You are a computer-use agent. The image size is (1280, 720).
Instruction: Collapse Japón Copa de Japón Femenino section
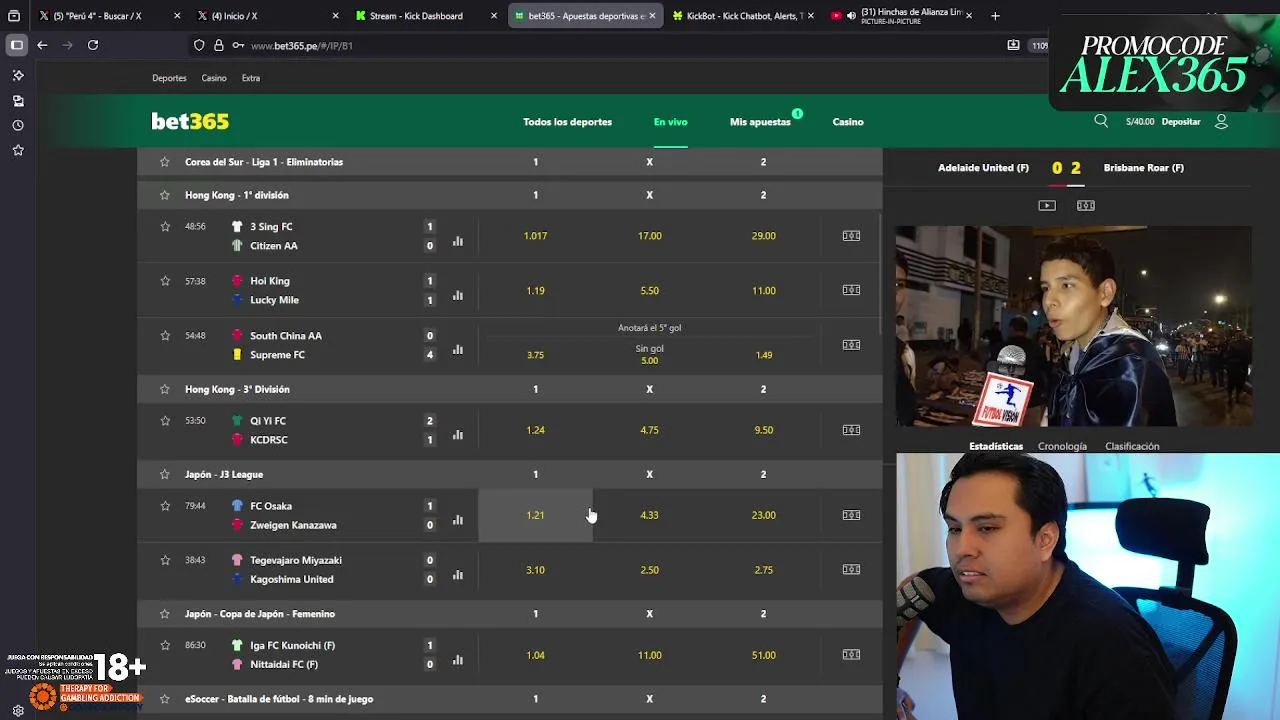click(510, 614)
